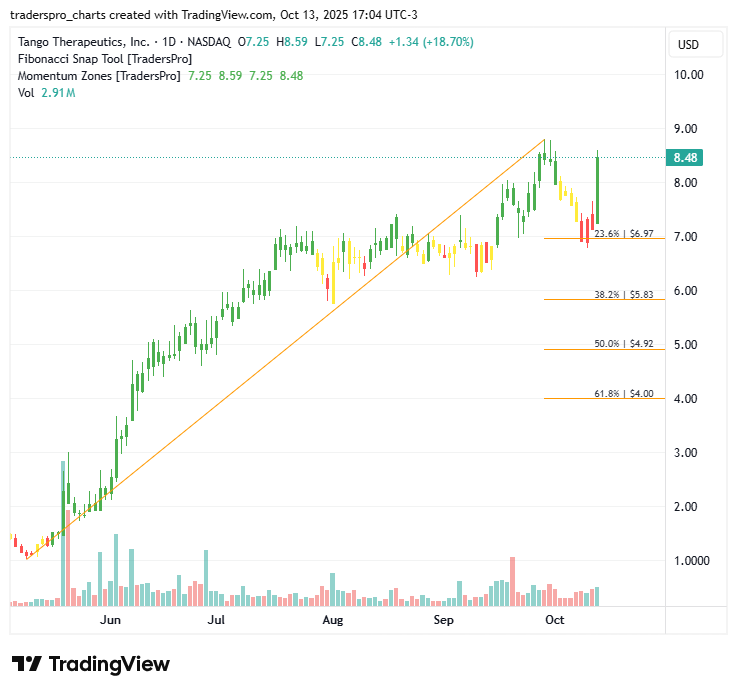Viewport: 737px width, 694px height.
Task: Click the Aug label on time axis
Action: click(333, 620)
